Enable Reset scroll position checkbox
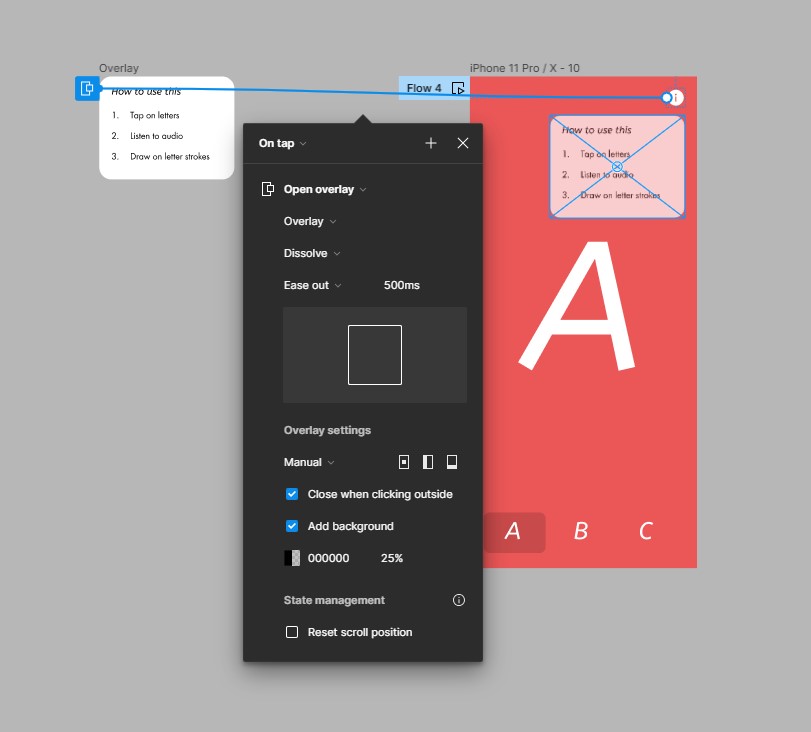 (292, 632)
